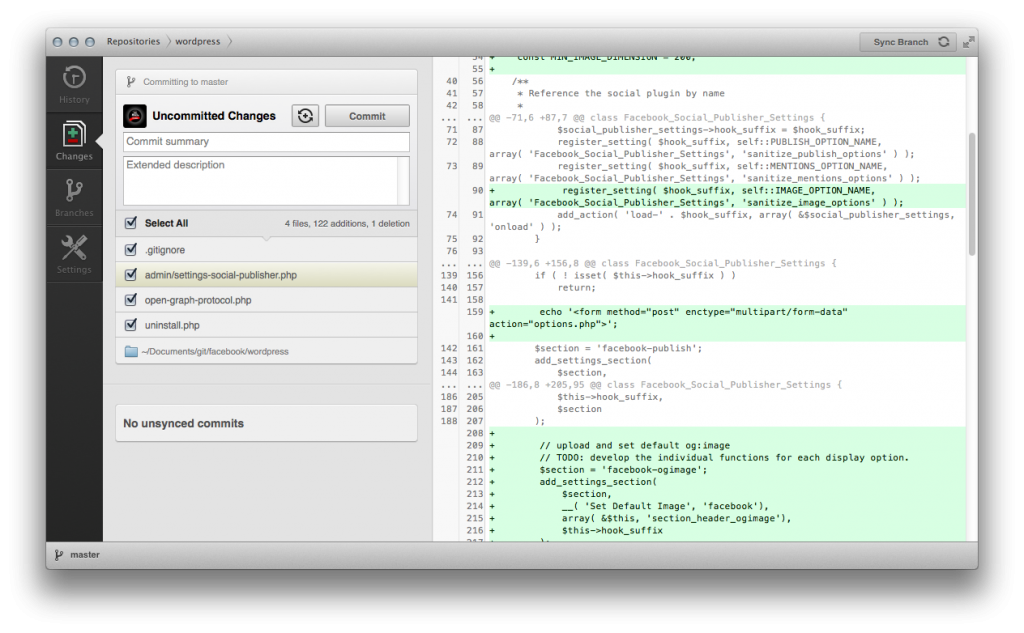Click diff hunk header '@@ -139,6 +156,8'

pos(663,263)
